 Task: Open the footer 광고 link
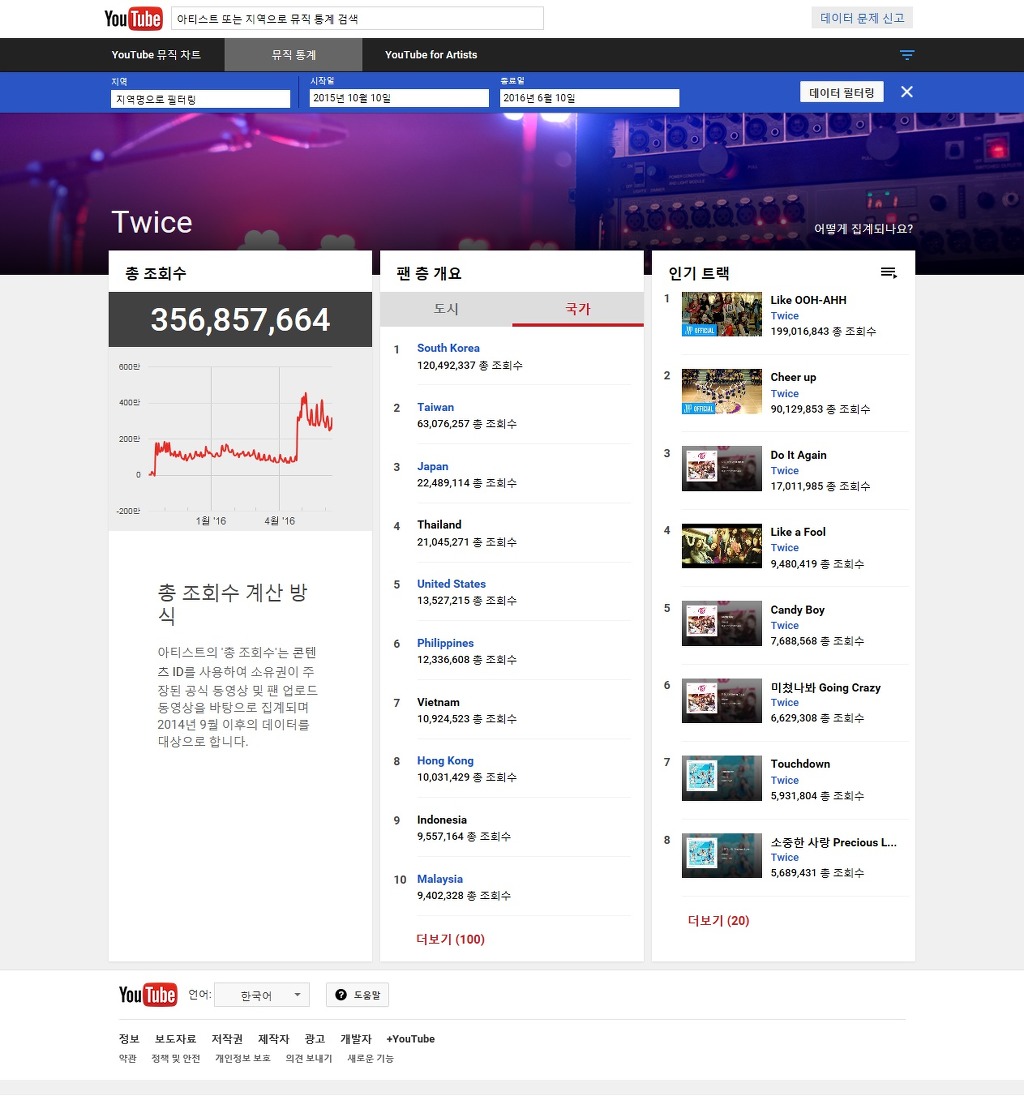tap(315, 1039)
